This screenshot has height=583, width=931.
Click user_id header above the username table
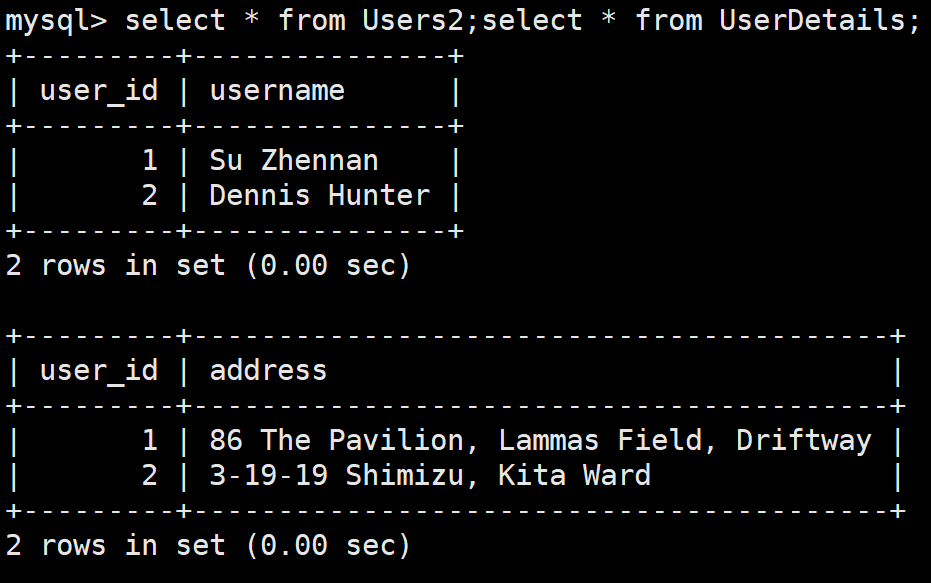point(99,91)
